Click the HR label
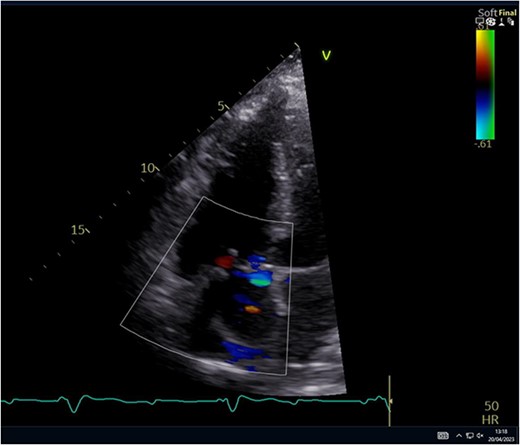The height and width of the screenshot is (445, 520). [490, 420]
